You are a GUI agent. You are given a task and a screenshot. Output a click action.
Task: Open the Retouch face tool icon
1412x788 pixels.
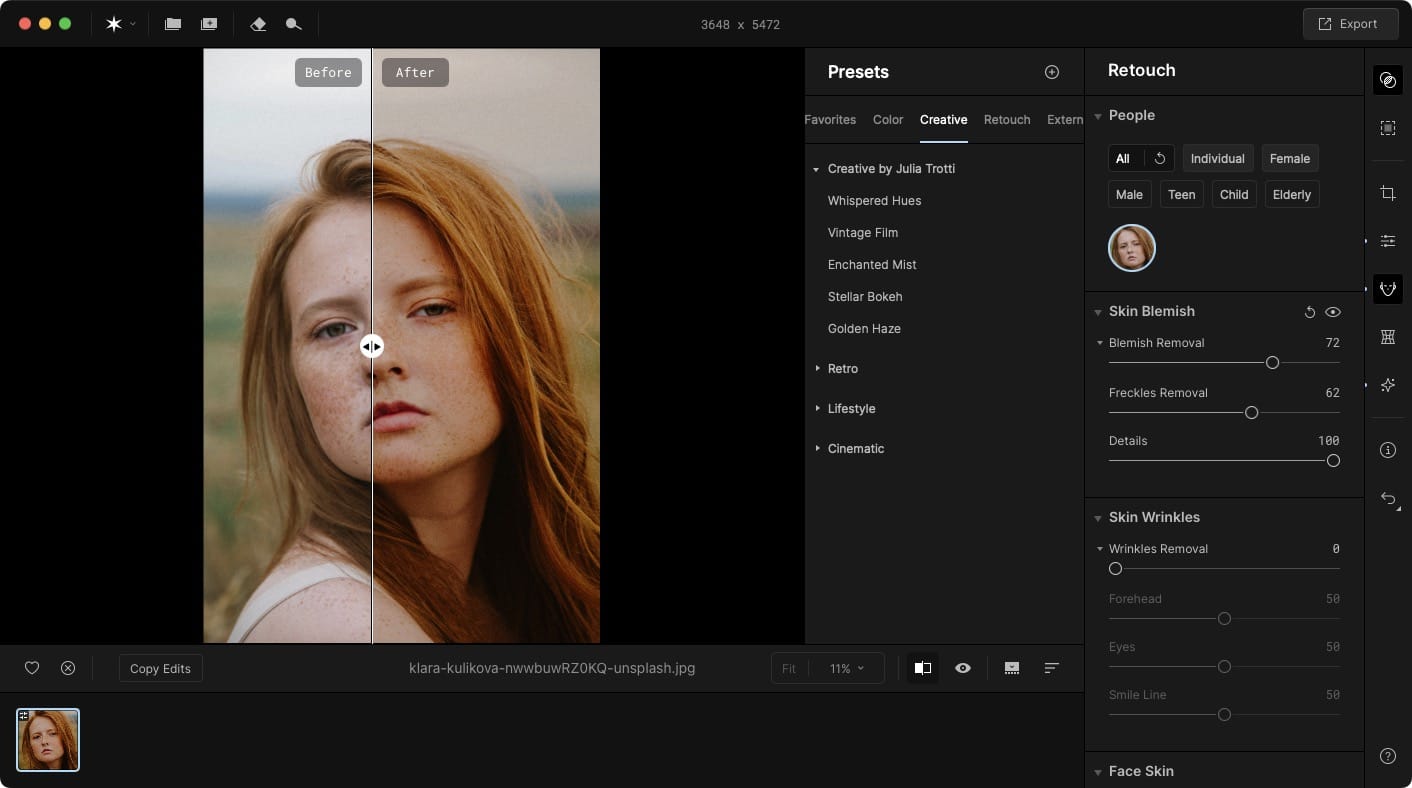point(1387,289)
